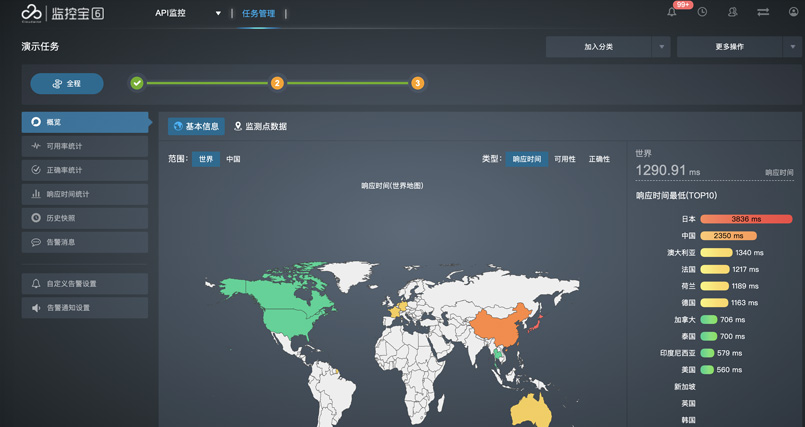Image resolution: width=805 pixels, height=427 pixels.
Task: Open the API监控 dropdown arrow
Action: tap(218, 13)
